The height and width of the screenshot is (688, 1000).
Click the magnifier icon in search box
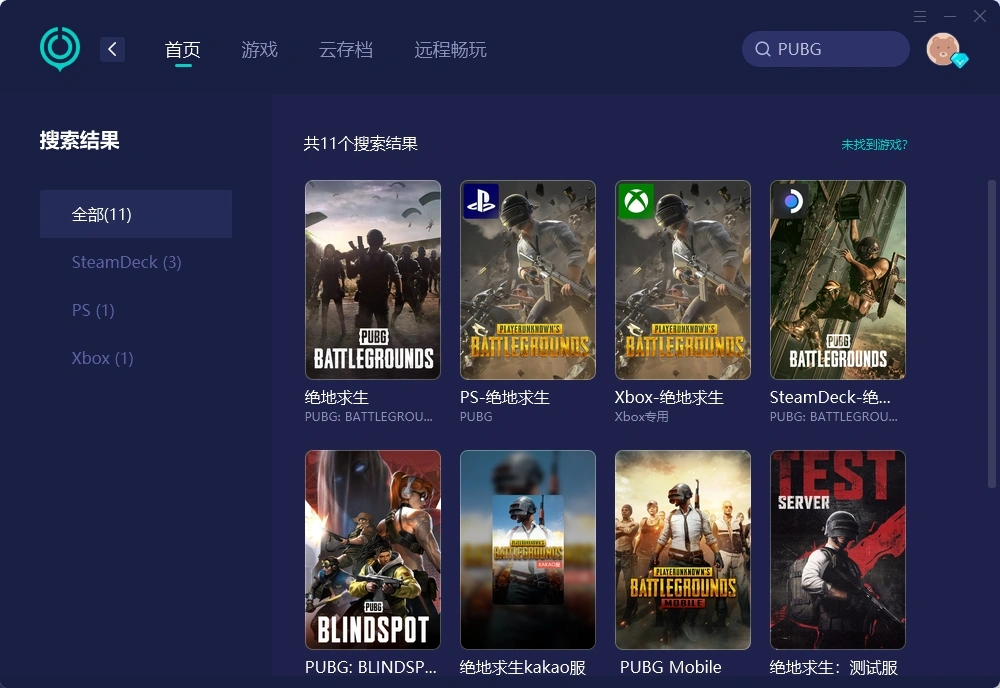coord(762,49)
